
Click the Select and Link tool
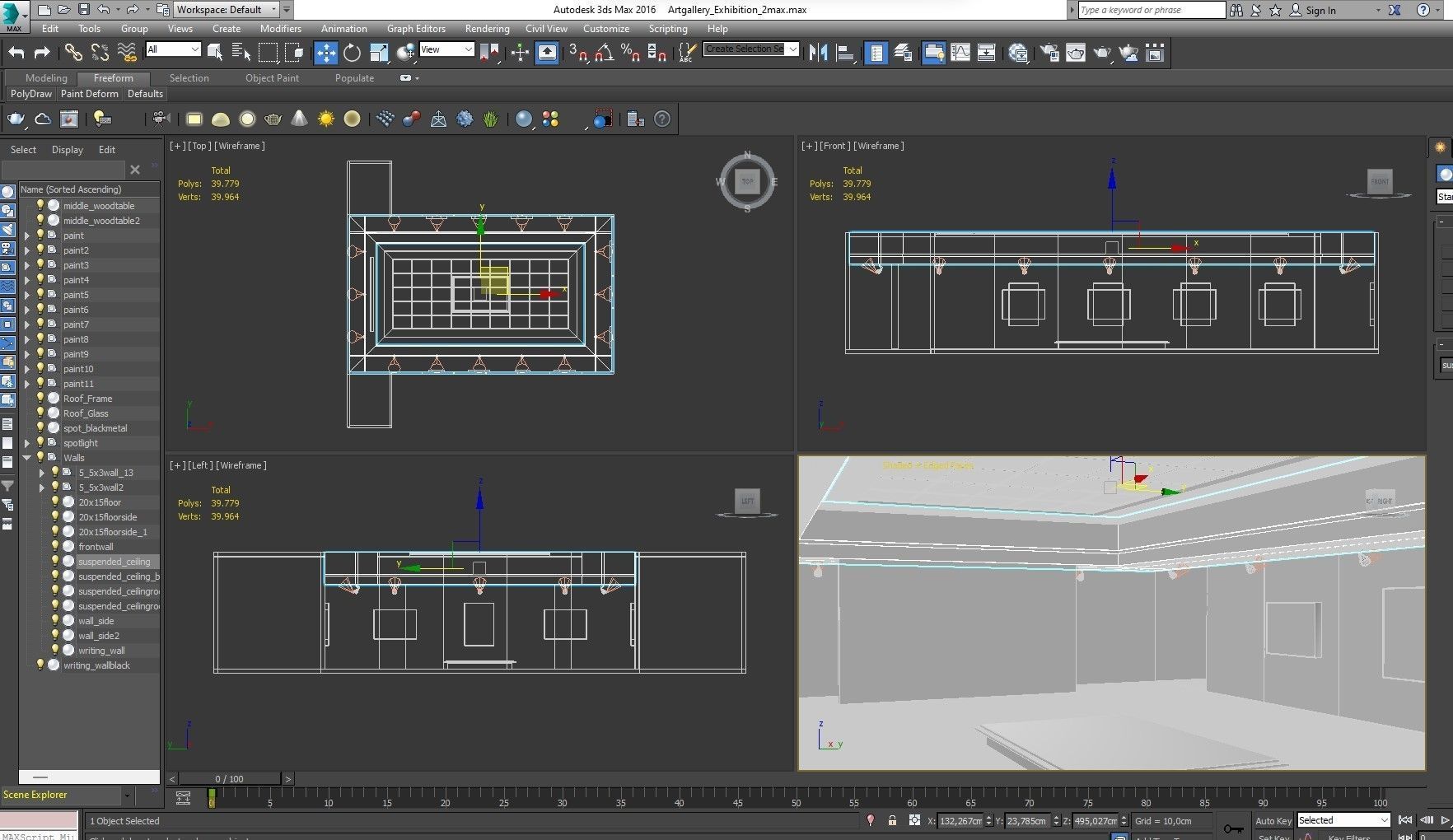tap(74, 53)
